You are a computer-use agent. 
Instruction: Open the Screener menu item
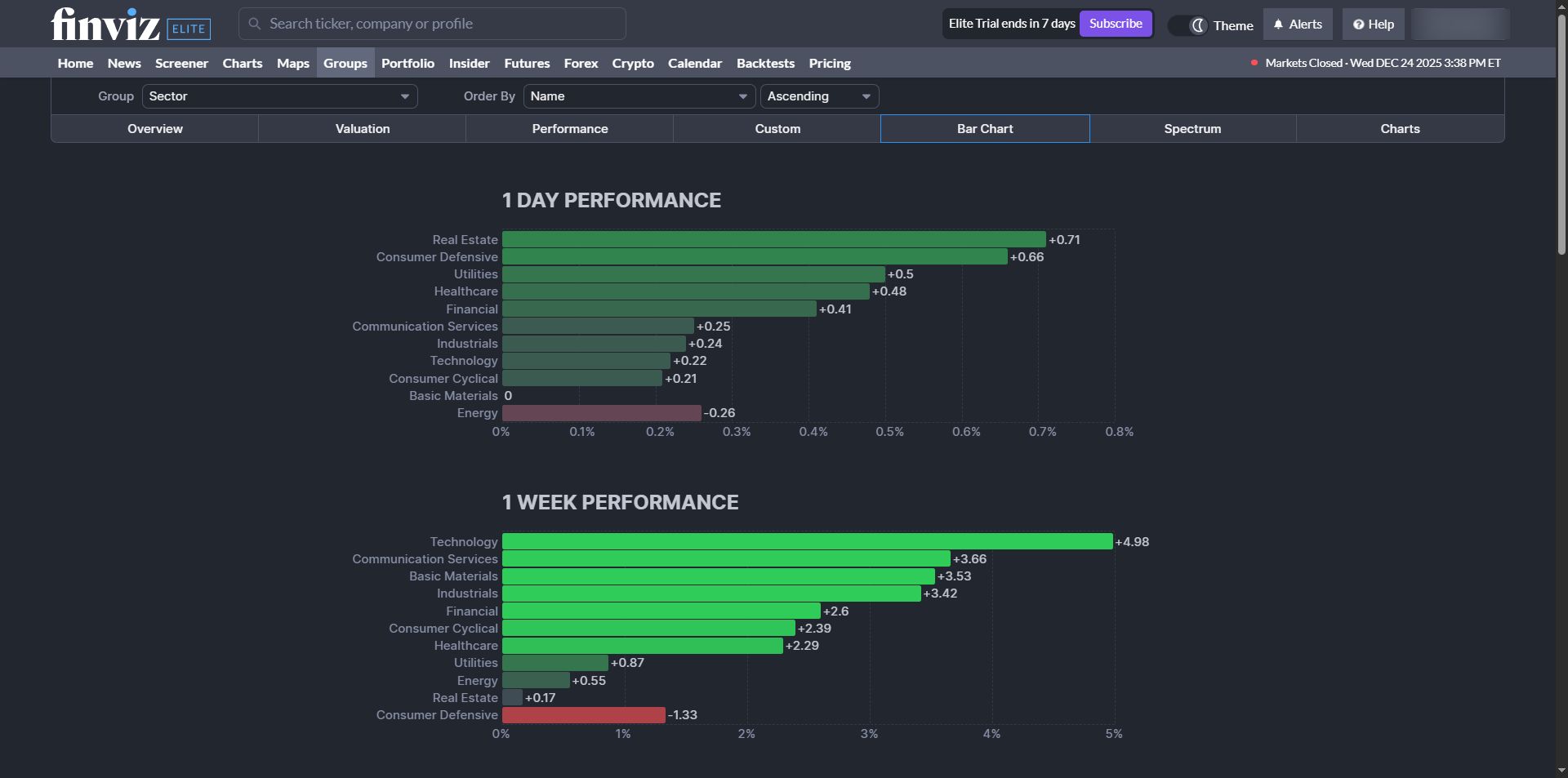(x=181, y=63)
